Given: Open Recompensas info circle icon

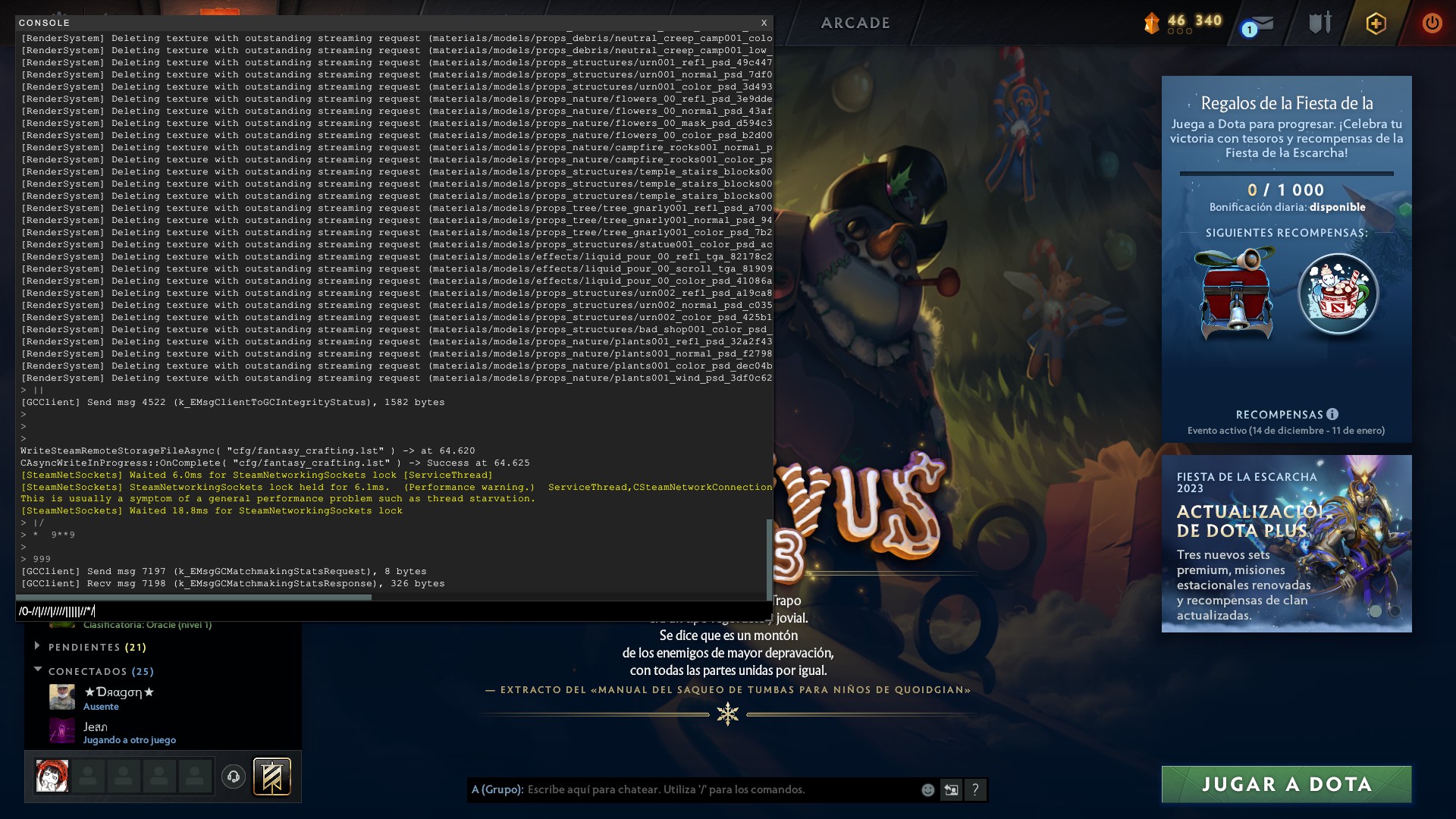Looking at the screenshot, I should click(x=1332, y=414).
